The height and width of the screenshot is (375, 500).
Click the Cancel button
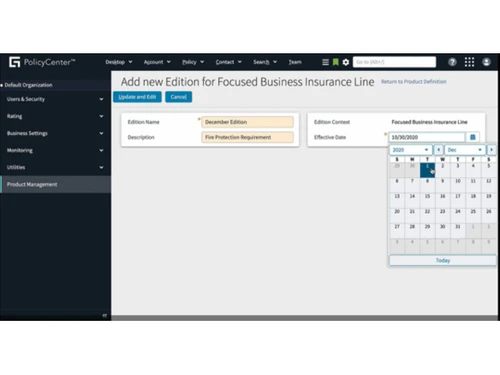179,97
